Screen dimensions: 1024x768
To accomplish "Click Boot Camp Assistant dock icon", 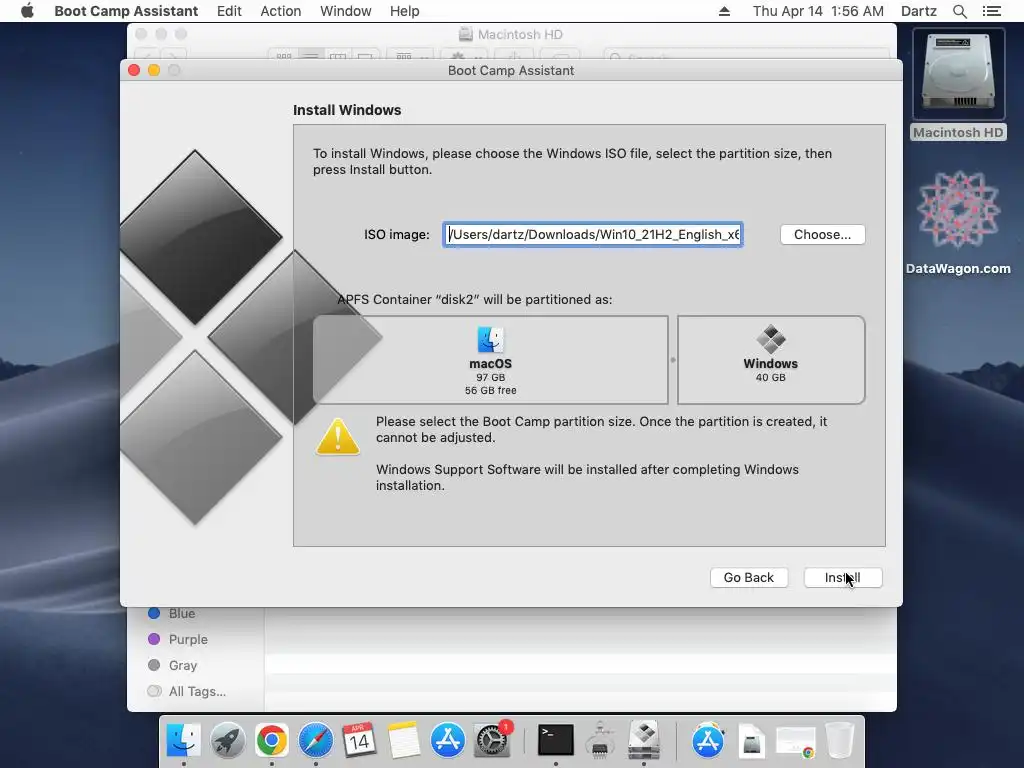I will 644,740.
